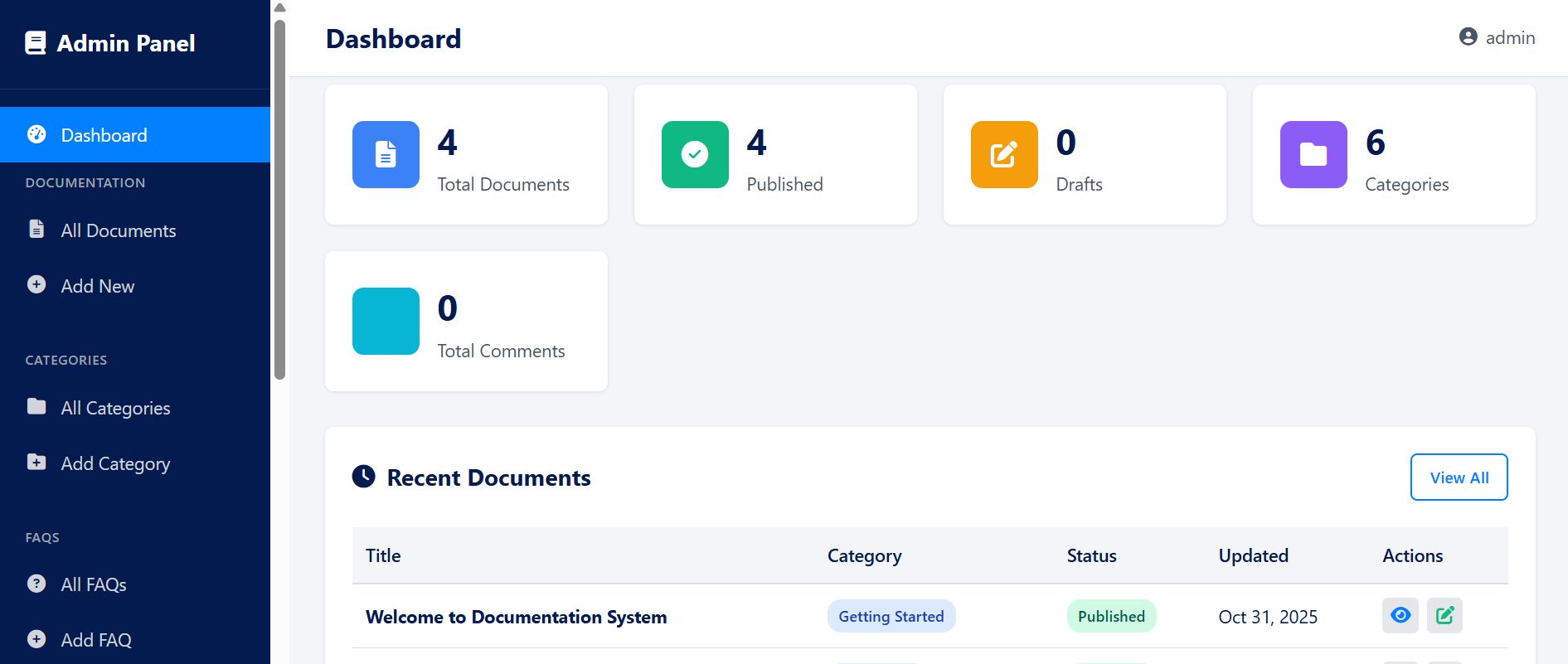The image size is (1568, 664).
Task: Go to All Categories in sidebar
Action: pyautogui.click(x=115, y=408)
